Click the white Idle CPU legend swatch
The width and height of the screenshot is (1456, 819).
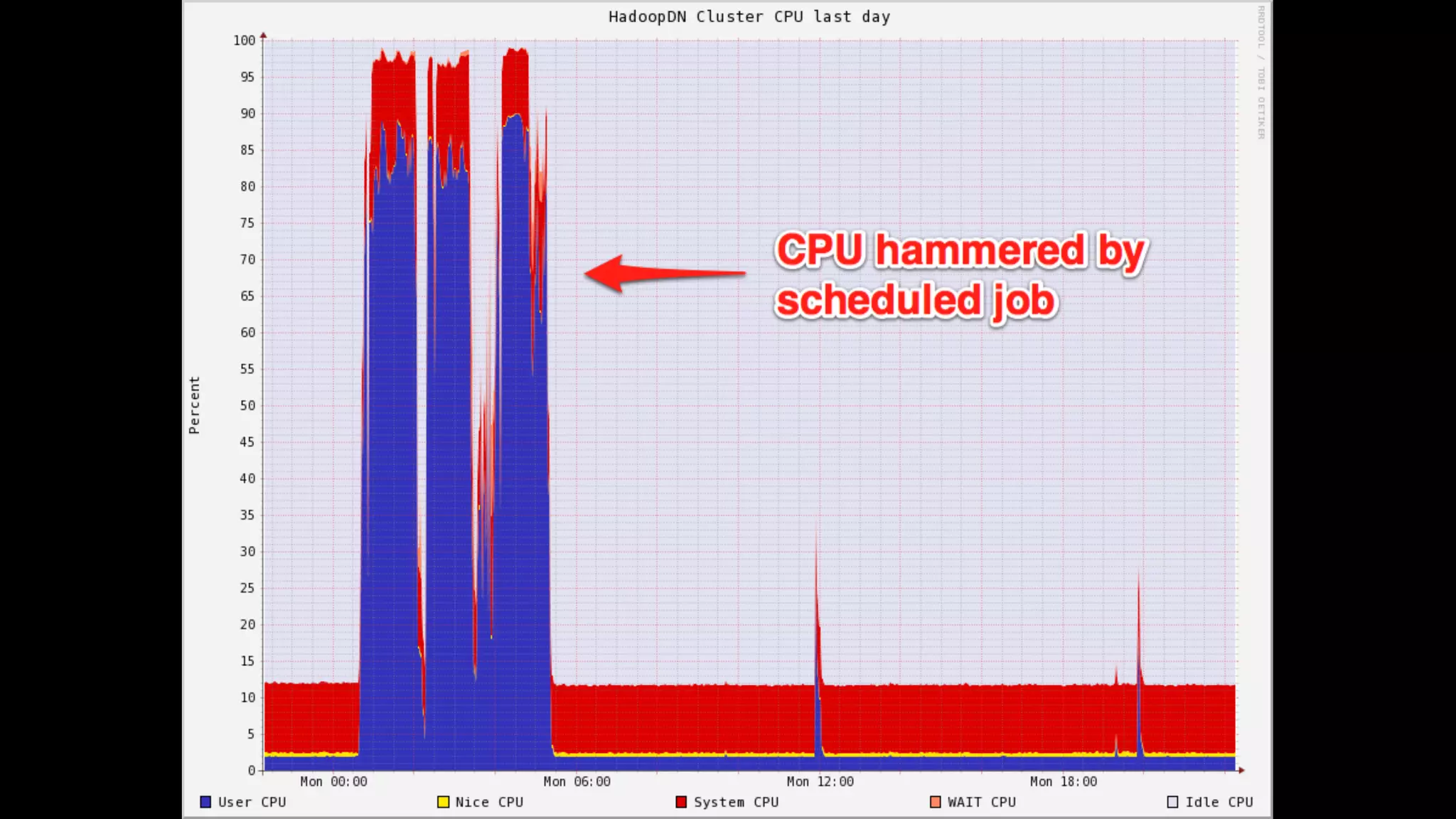pyautogui.click(x=1172, y=802)
